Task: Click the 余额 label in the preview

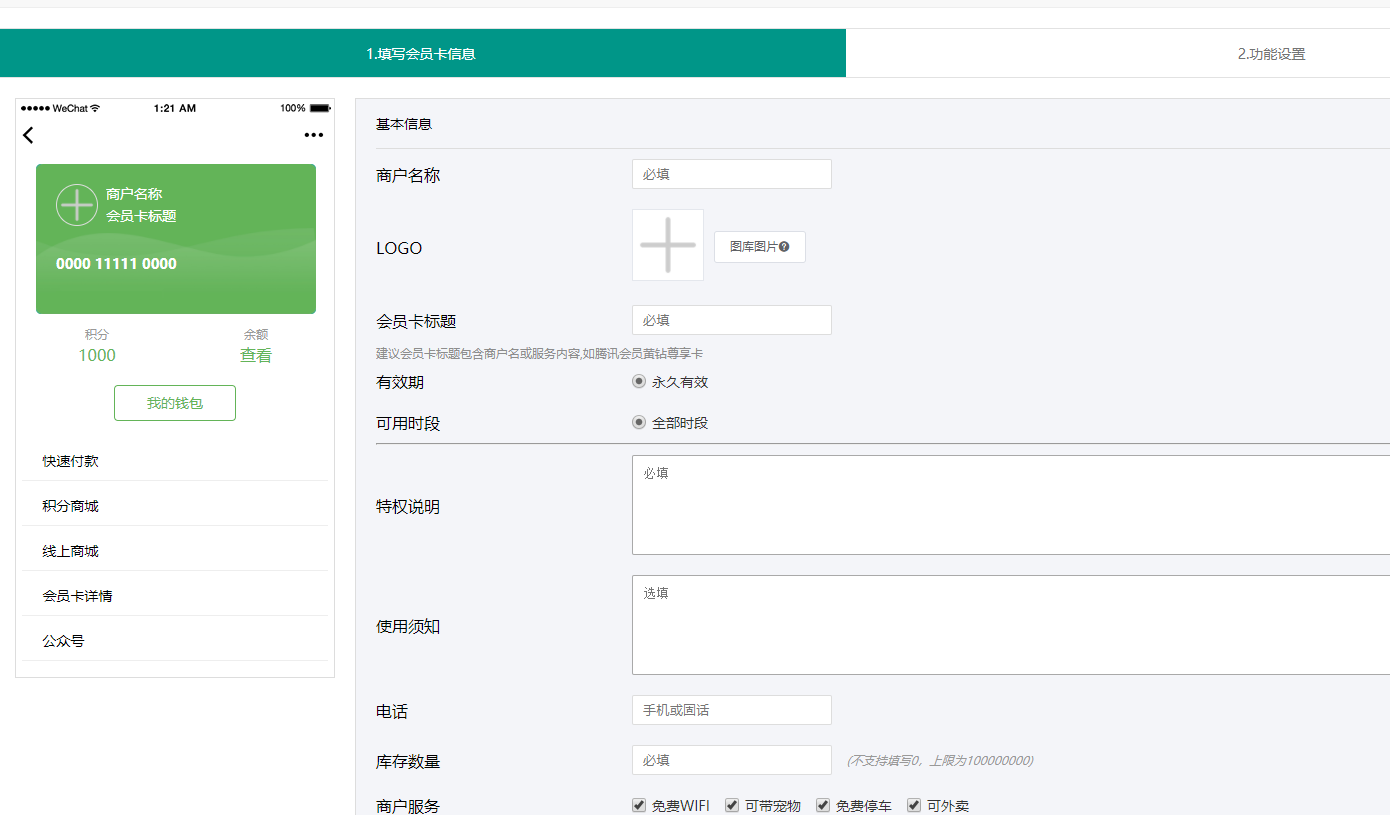Action: click(x=256, y=335)
